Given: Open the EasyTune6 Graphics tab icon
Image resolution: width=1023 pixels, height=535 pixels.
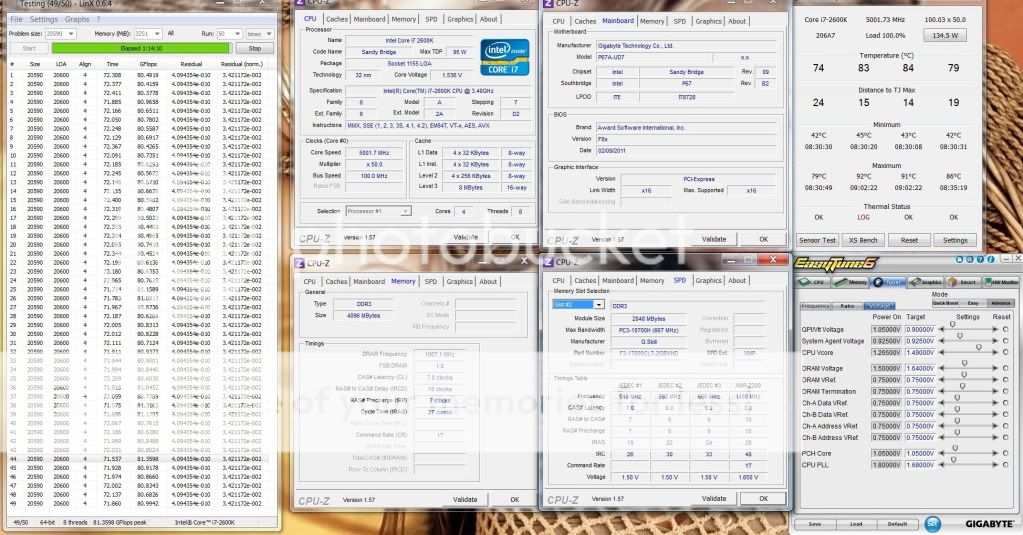Looking at the screenshot, I should point(925,283).
